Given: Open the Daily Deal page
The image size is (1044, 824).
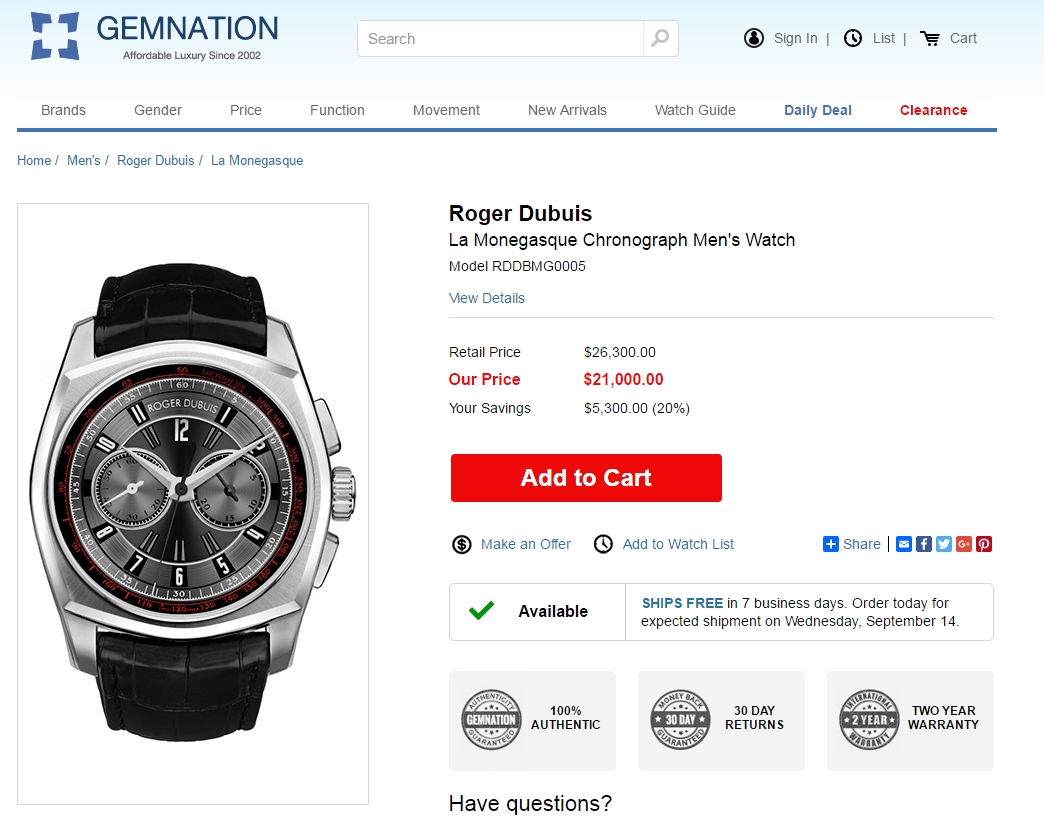Looking at the screenshot, I should [817, 110].
